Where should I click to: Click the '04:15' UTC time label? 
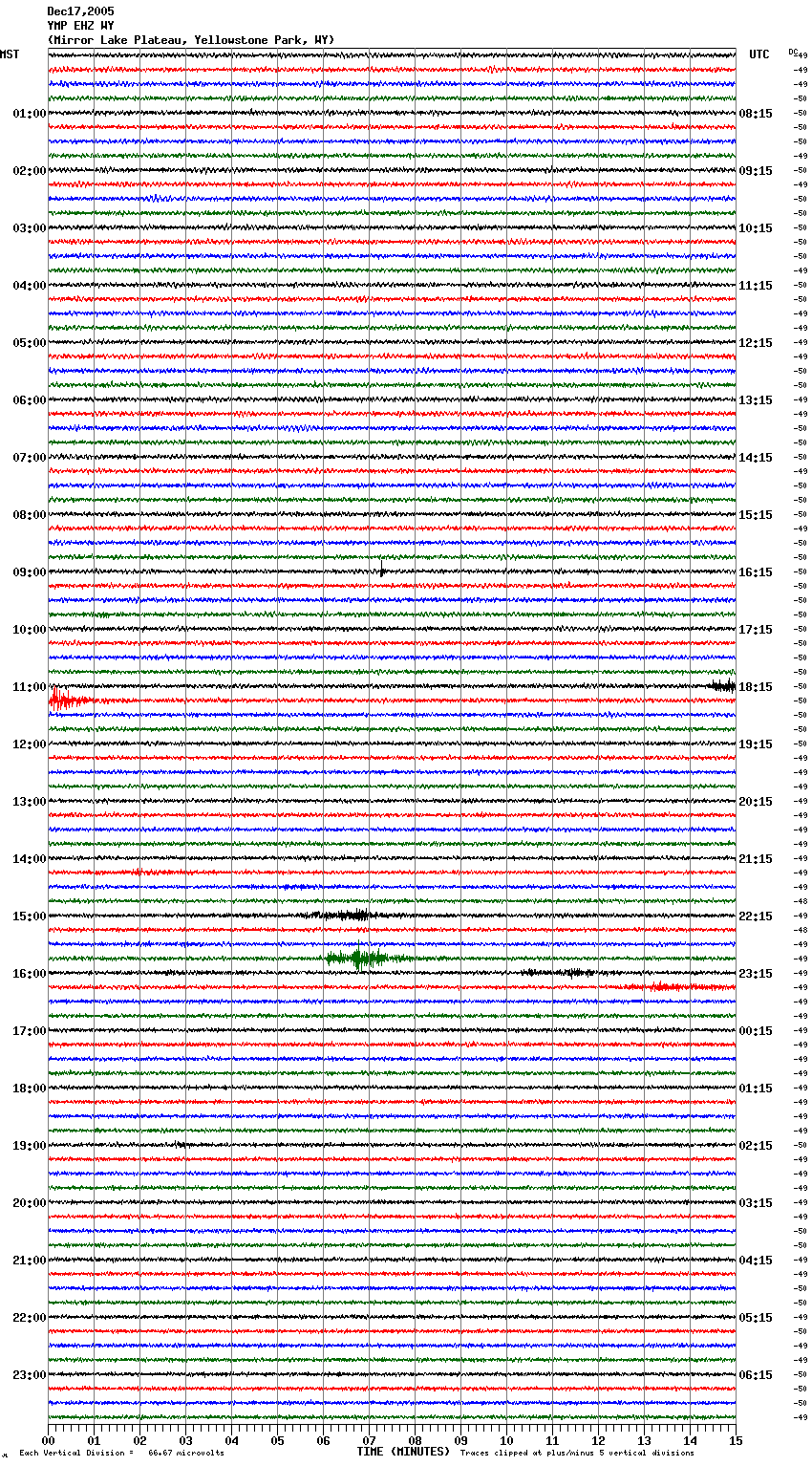pos(756,1261)
